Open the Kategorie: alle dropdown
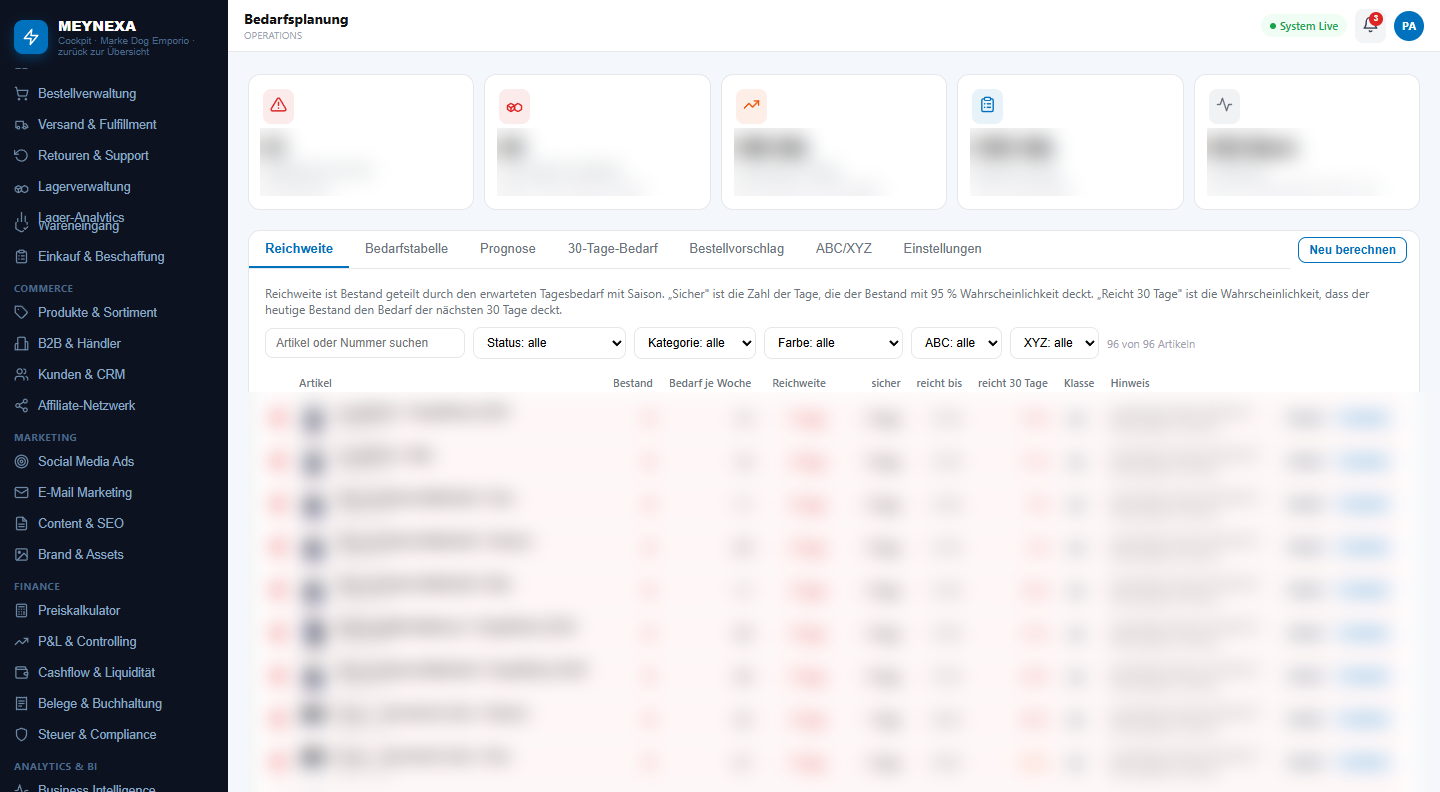1440x792 pixels. pyautogui.click(x=695, y=343)
